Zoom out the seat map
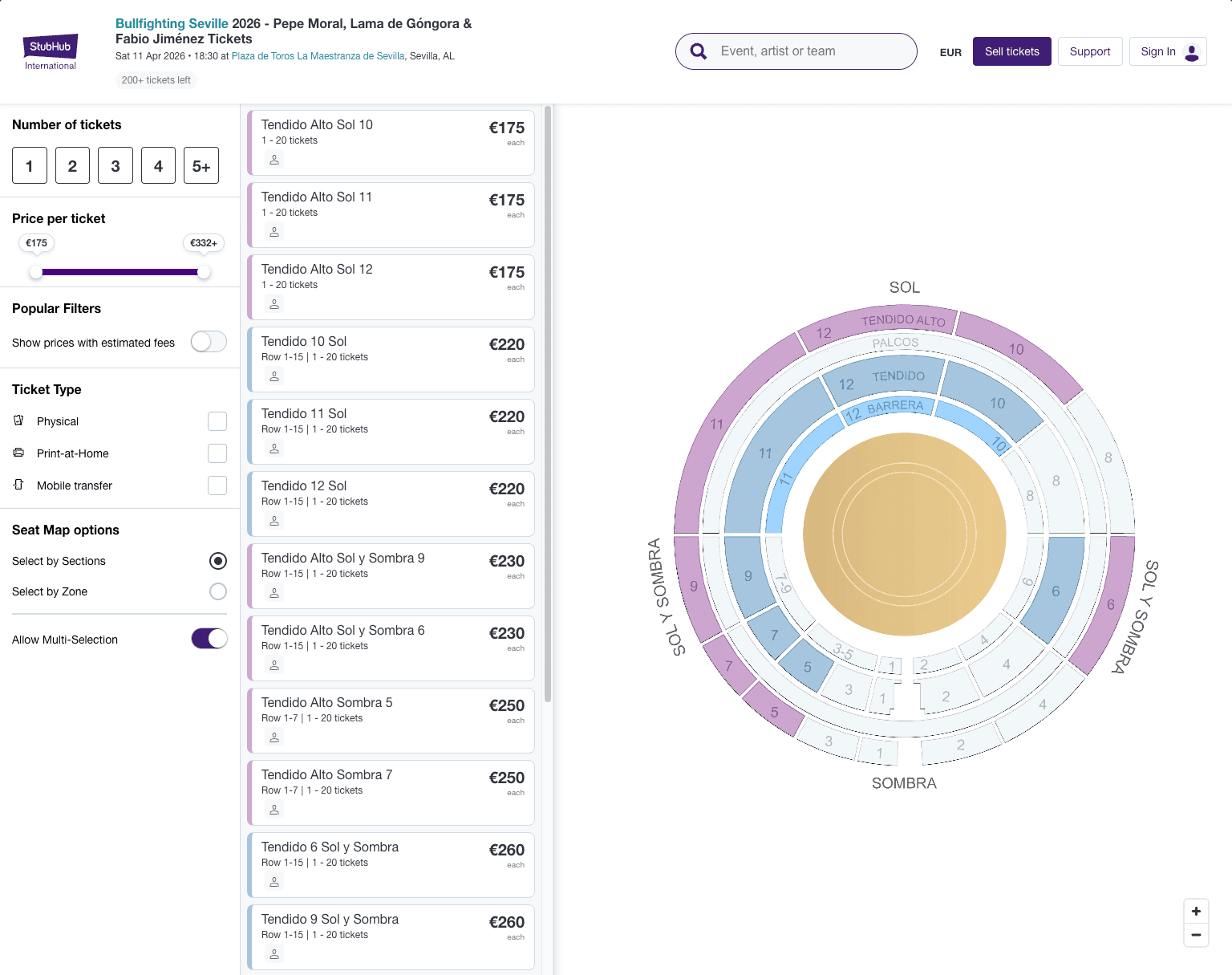This screenshot has width=1232, height=975. coord(1196,935)
